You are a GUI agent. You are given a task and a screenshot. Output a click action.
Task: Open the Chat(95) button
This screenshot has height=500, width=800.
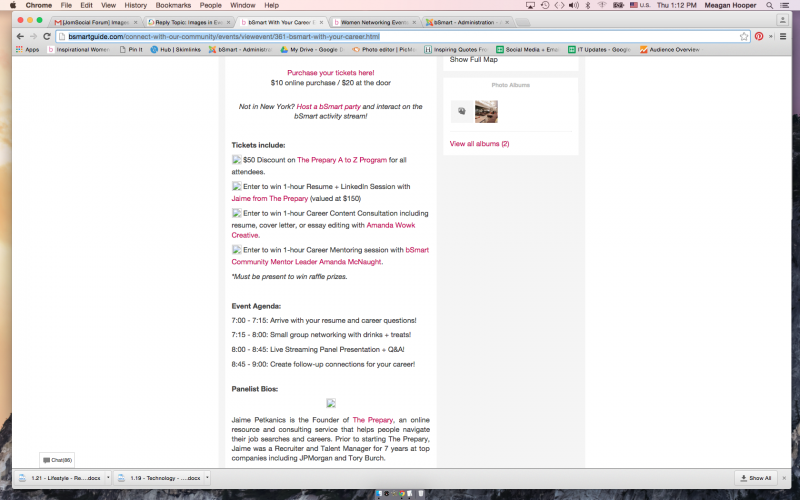(57, 460)
